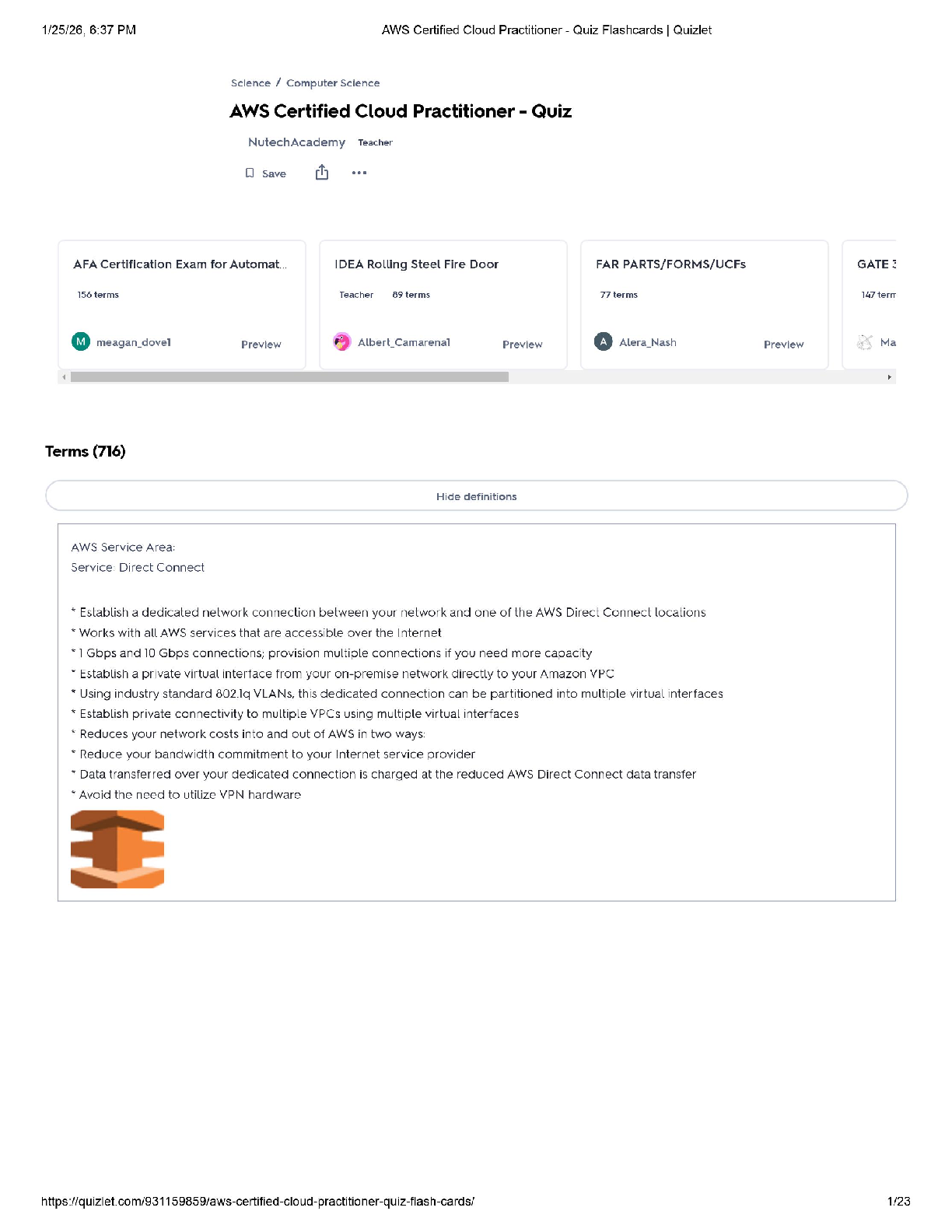Screen dimensions: 952x1232
Task: Click the share icon
Action: coord(322,173)
